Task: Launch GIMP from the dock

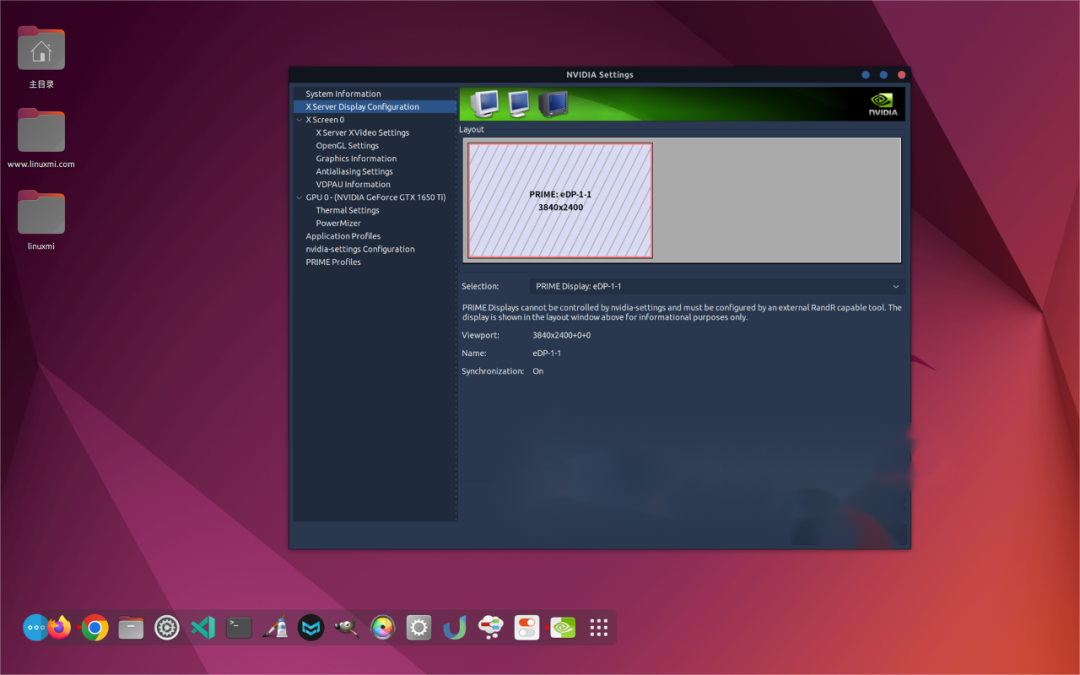Action: (x=346, y=627)
